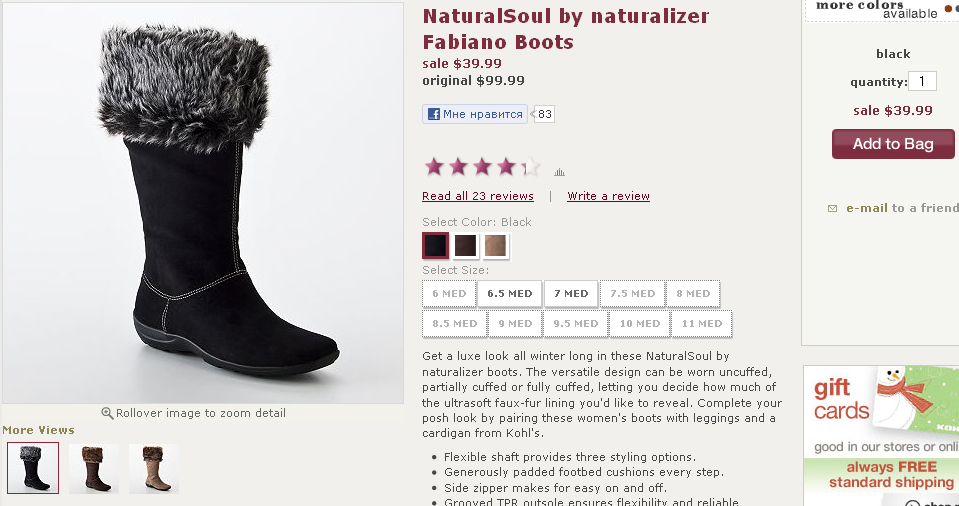Image resolution: width=959 pixels, height=506 pixels.
Task: Select size 6.5 MED
Action: (x=509, y=294)
